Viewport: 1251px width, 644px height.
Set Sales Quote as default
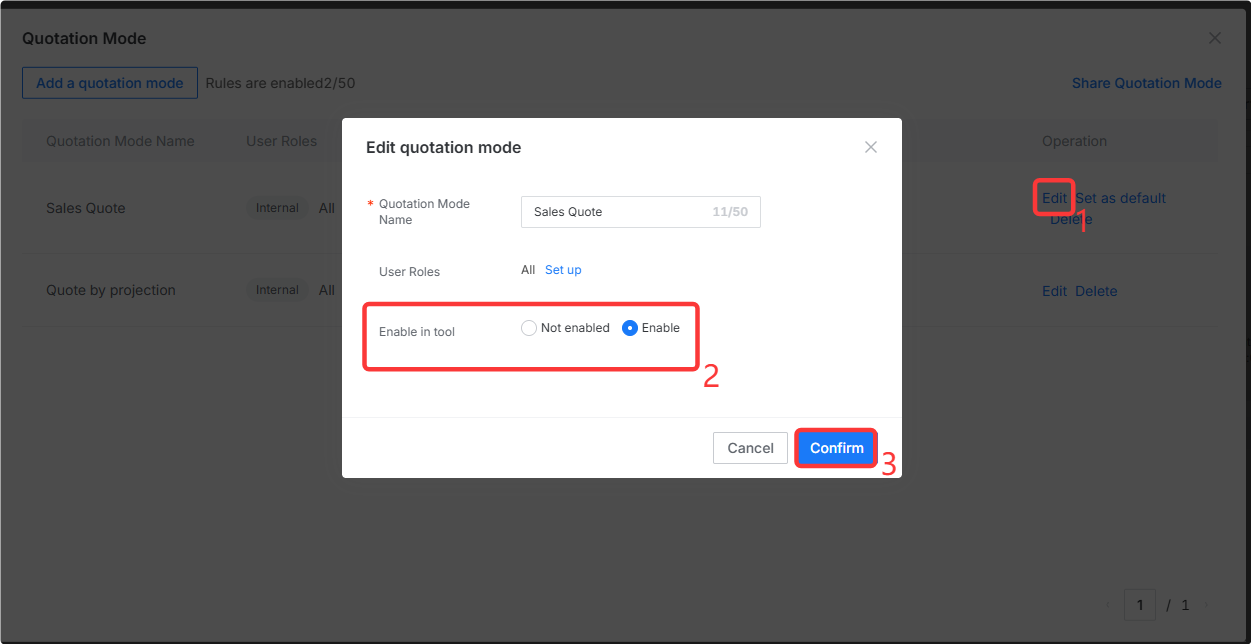point(1121,198)
